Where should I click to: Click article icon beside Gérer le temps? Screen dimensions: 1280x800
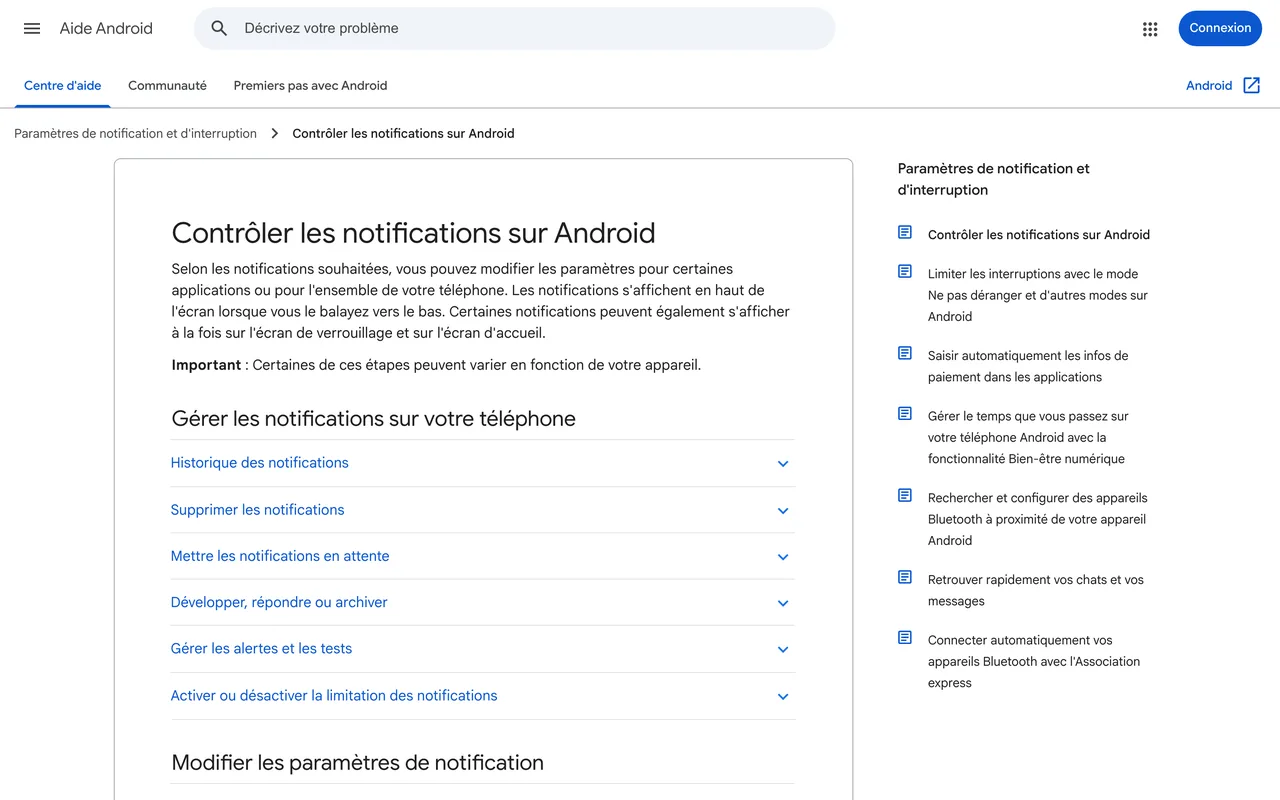905,414
